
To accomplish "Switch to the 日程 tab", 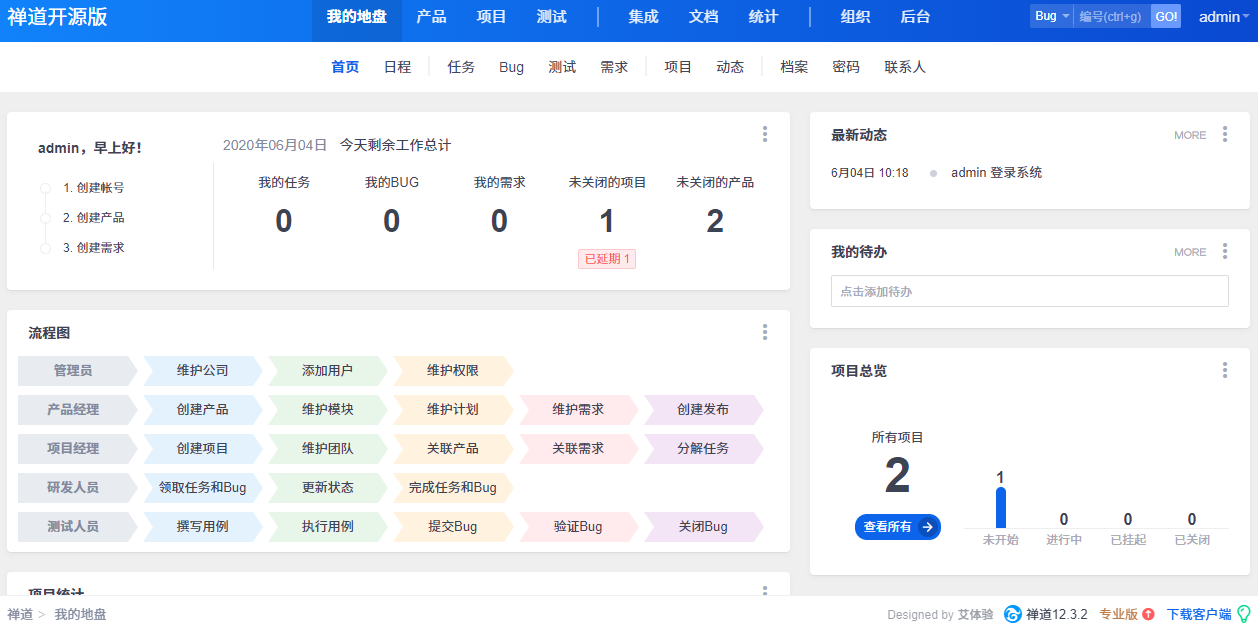I will [x=397, y=67].
